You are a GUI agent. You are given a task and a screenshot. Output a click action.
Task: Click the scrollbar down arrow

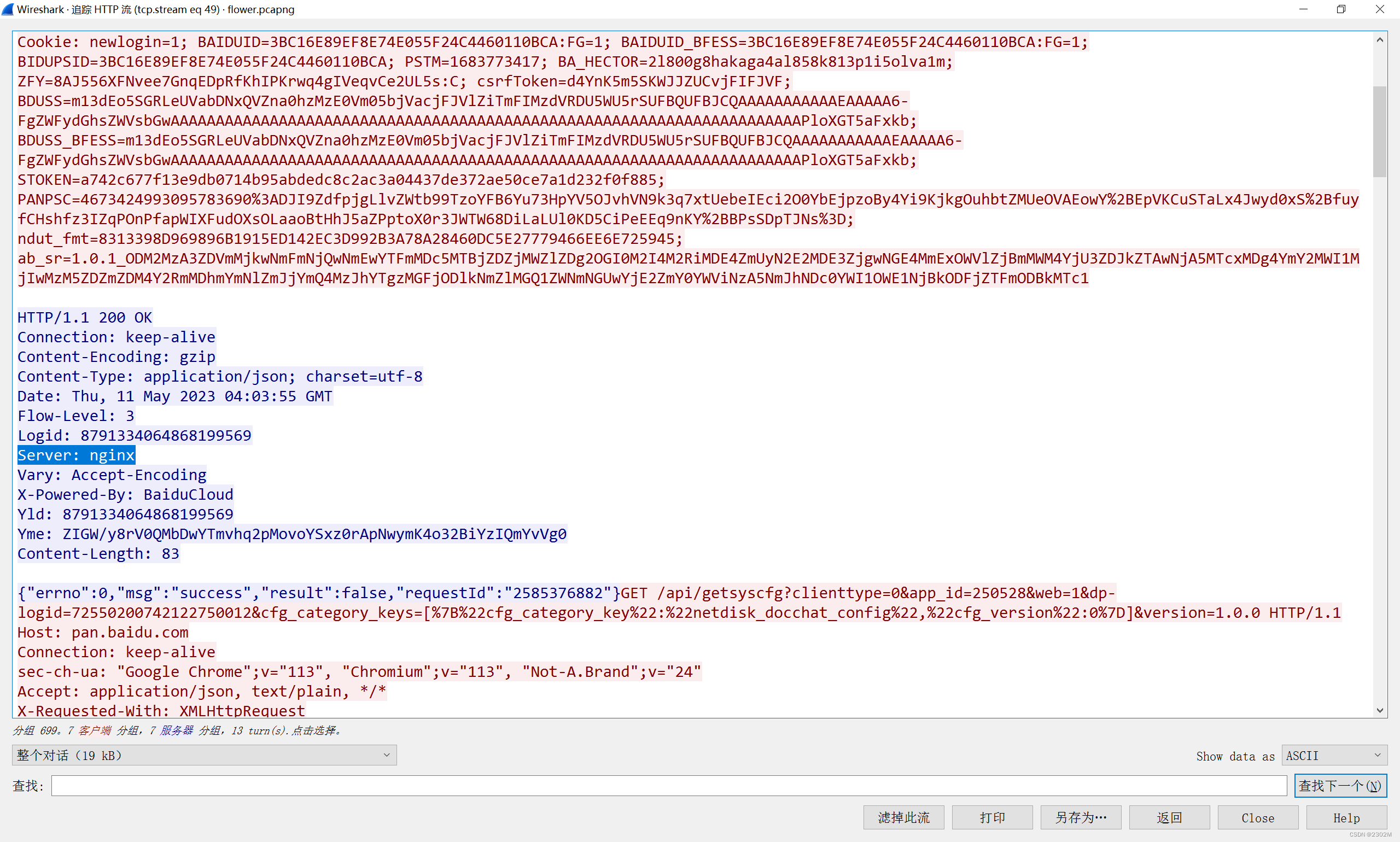(x=1380, y=710)
